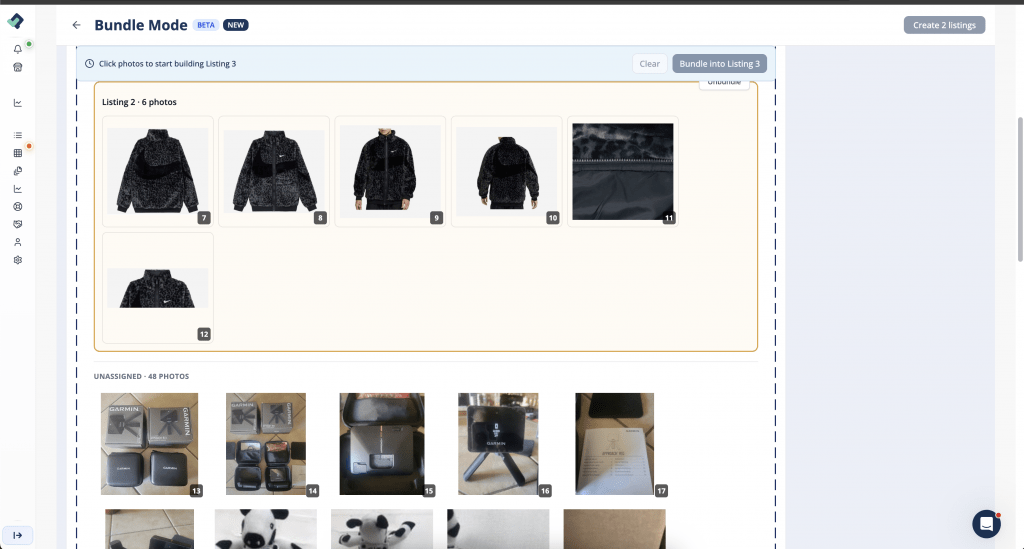1024x549 pixels.
Task: Open the handshake icon in sidebar
Action: 18,224
